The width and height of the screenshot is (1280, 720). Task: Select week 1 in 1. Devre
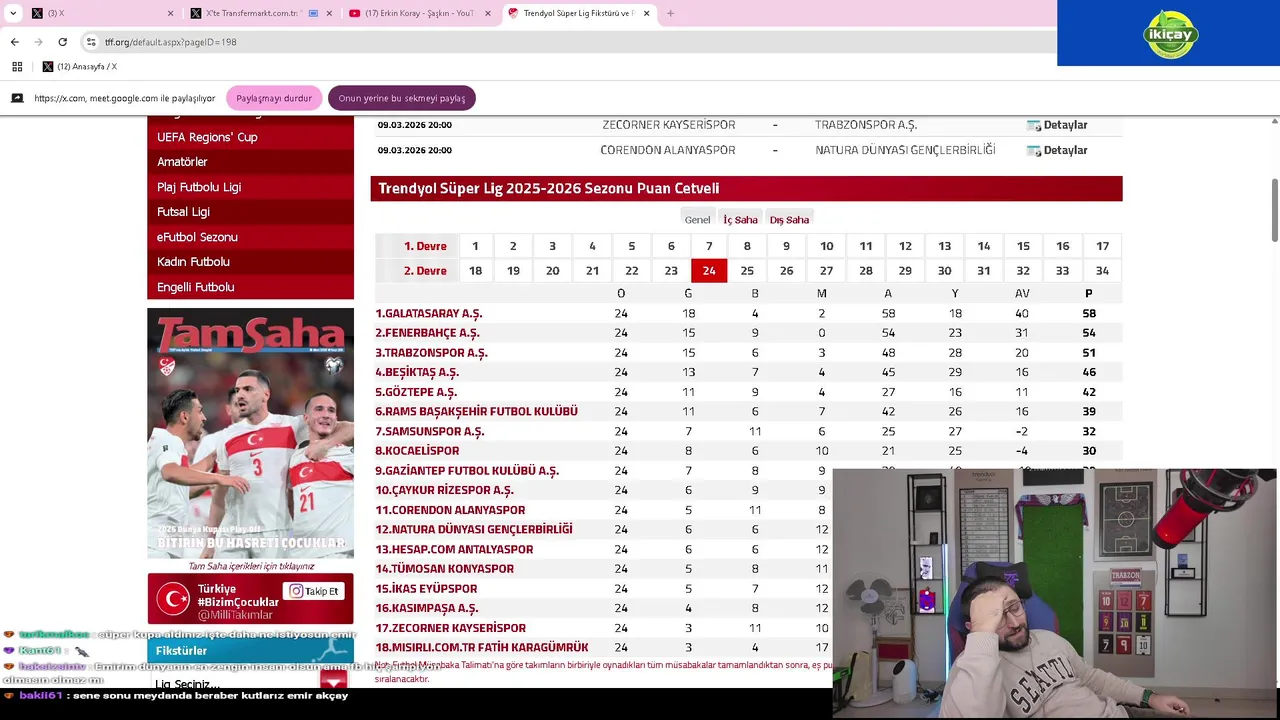(475, 246)
